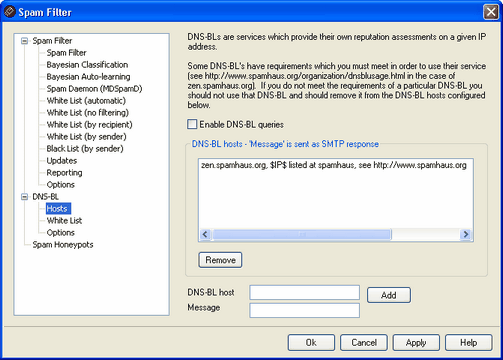The width and height of the screenshot is (503, 360).
Task: Enable DNS-BL queries checkbox
Action: [192, 124]
